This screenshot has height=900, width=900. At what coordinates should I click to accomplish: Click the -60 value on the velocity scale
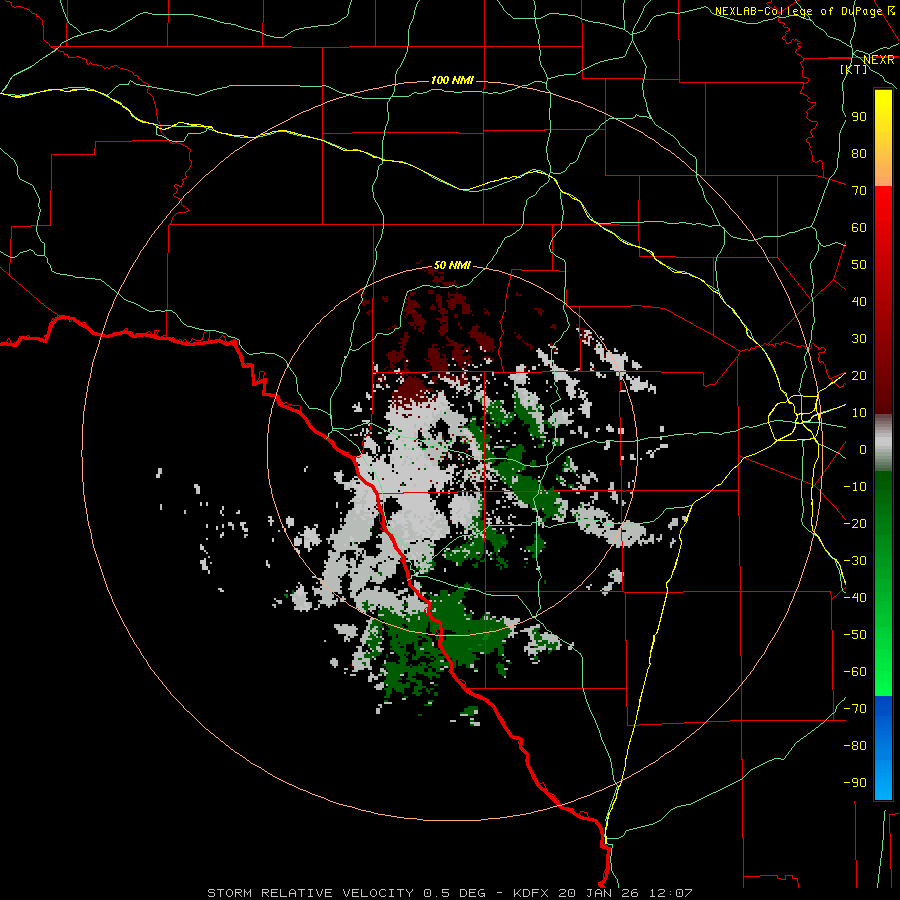855,672
